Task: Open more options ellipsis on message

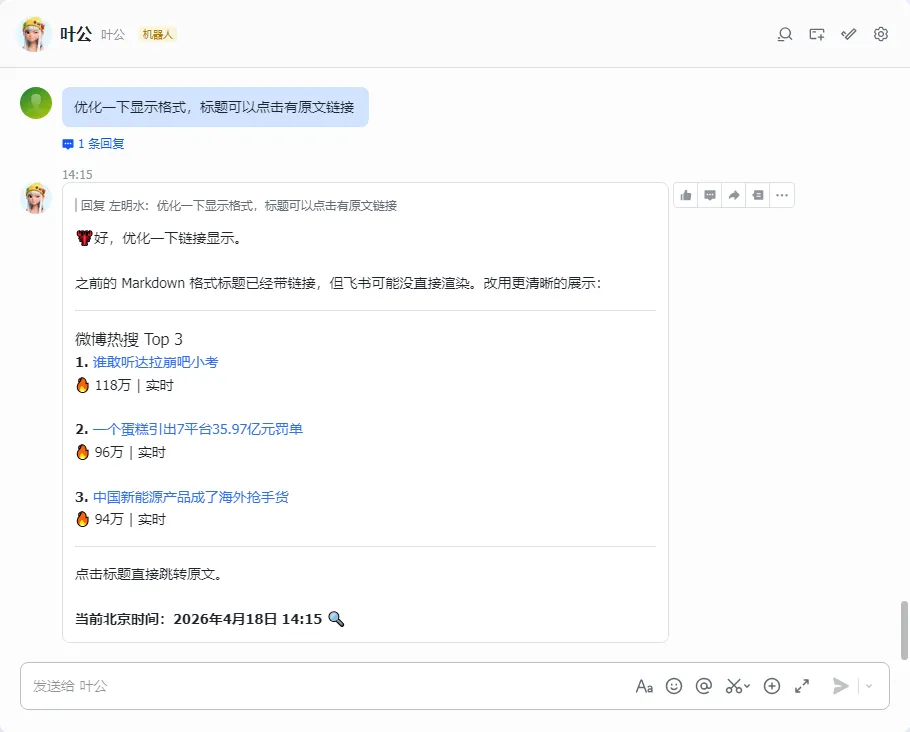Action: (782, 195)
